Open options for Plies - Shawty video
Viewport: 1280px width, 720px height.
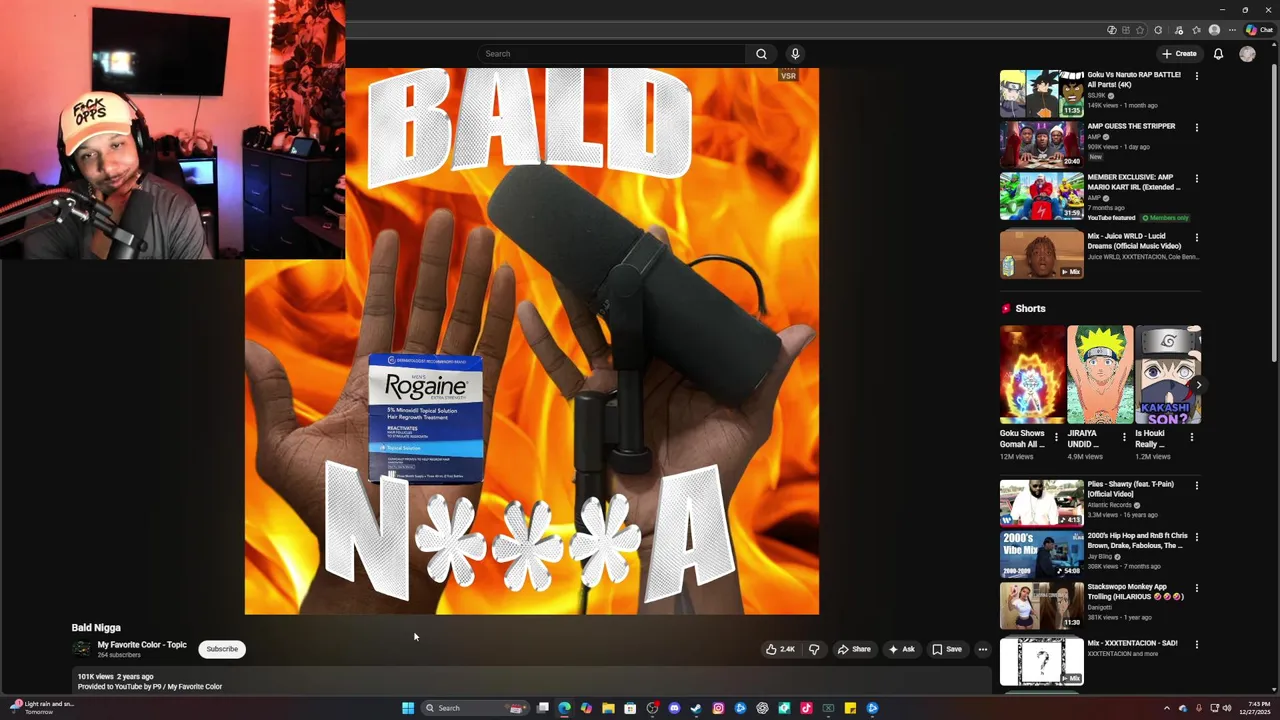[x=1196, y=485]
